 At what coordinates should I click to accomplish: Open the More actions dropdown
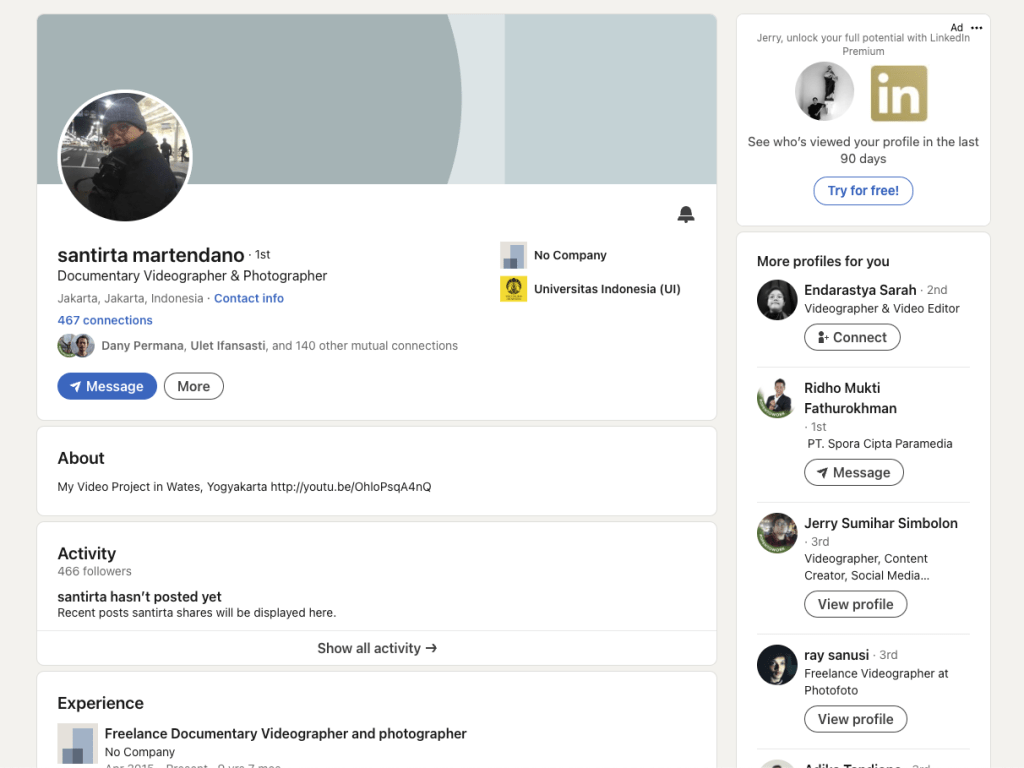193,386
